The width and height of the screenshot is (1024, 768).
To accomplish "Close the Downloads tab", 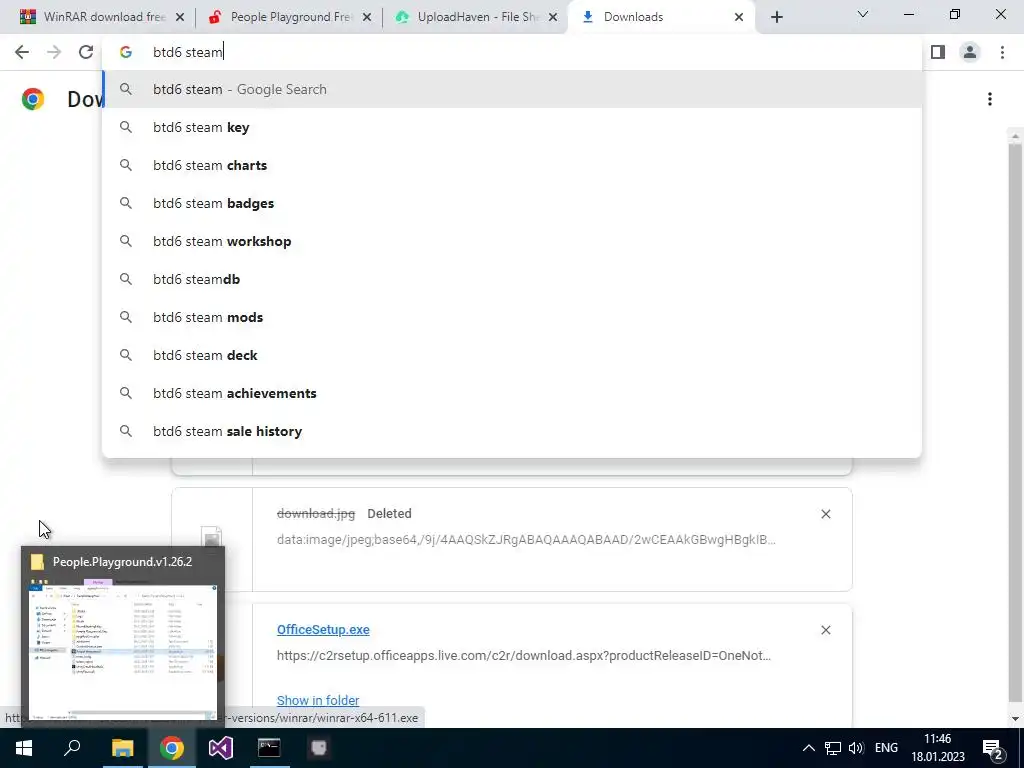I will pos(739,17).
